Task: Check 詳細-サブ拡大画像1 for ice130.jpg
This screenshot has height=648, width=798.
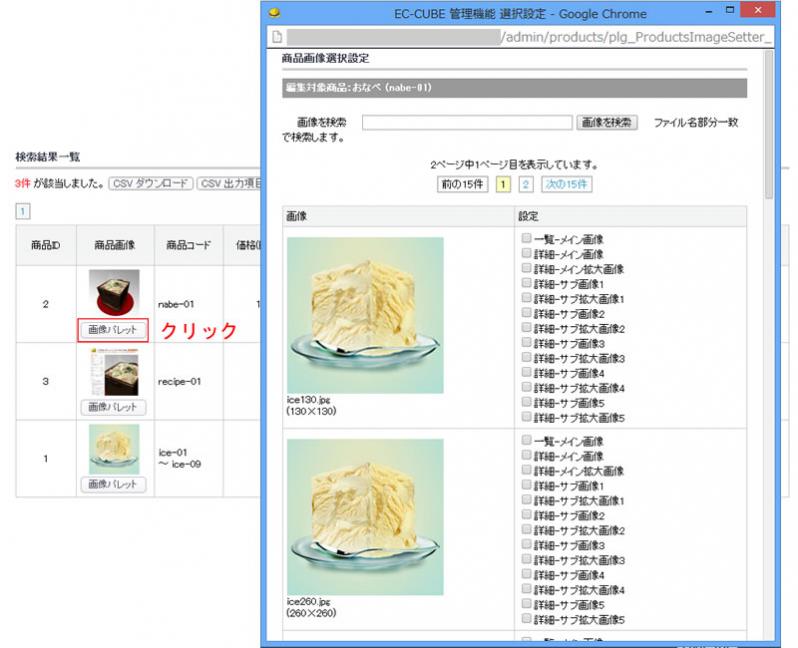Action: click(526, 297)
